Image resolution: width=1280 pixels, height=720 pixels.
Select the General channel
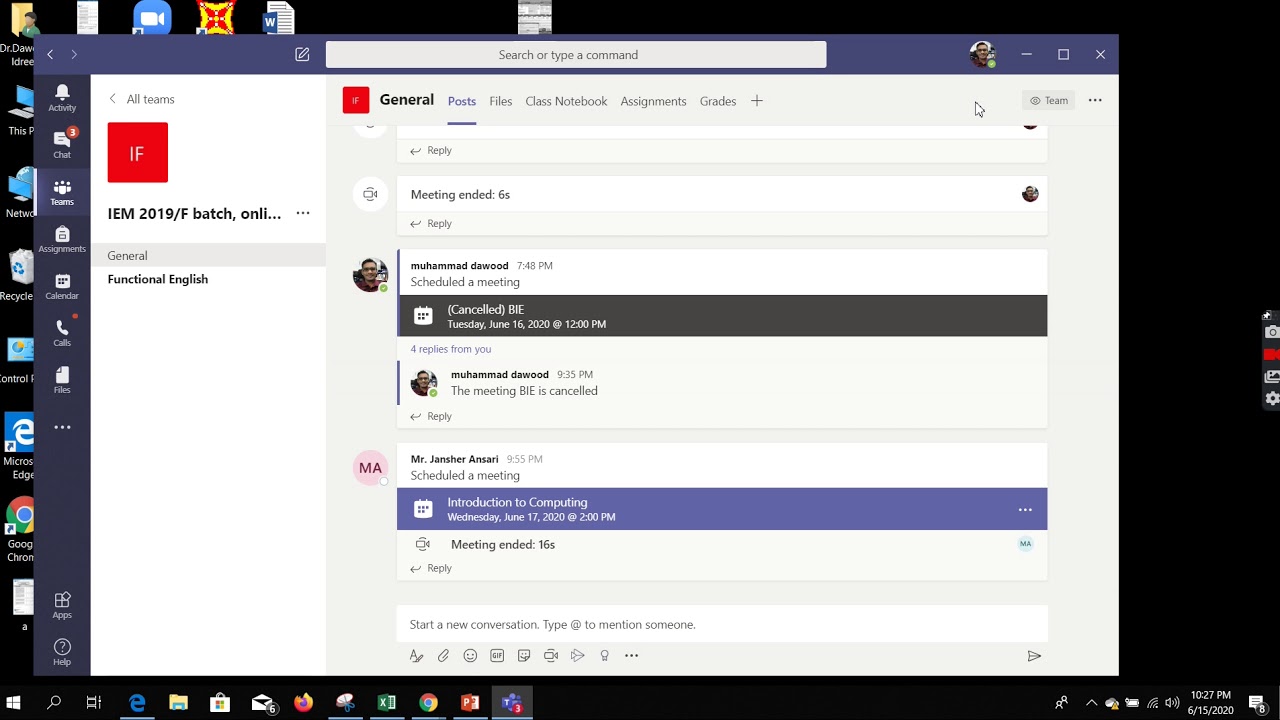click(x=208, y=255)
